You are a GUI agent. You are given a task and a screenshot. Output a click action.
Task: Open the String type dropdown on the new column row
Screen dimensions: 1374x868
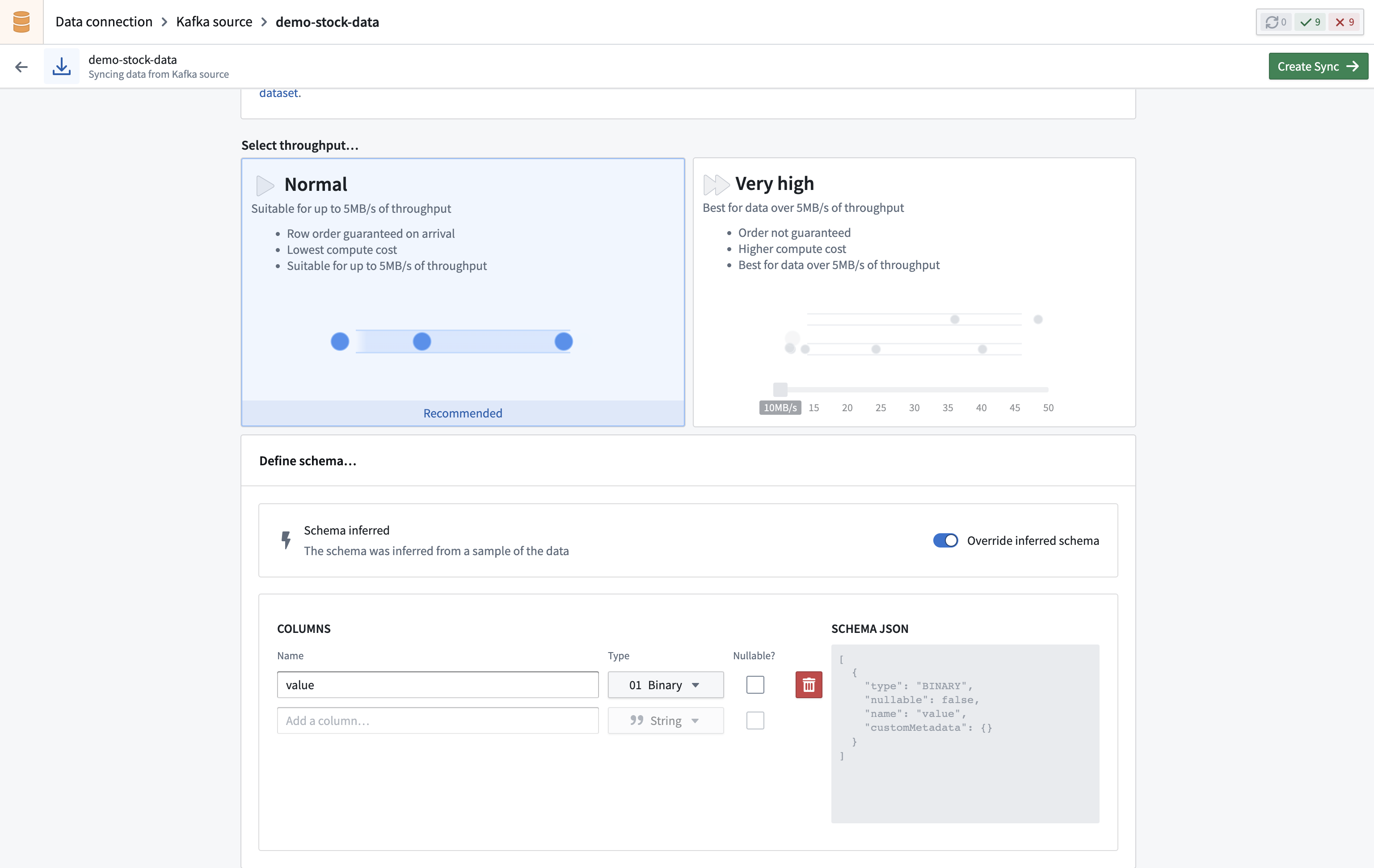[665, 720]
